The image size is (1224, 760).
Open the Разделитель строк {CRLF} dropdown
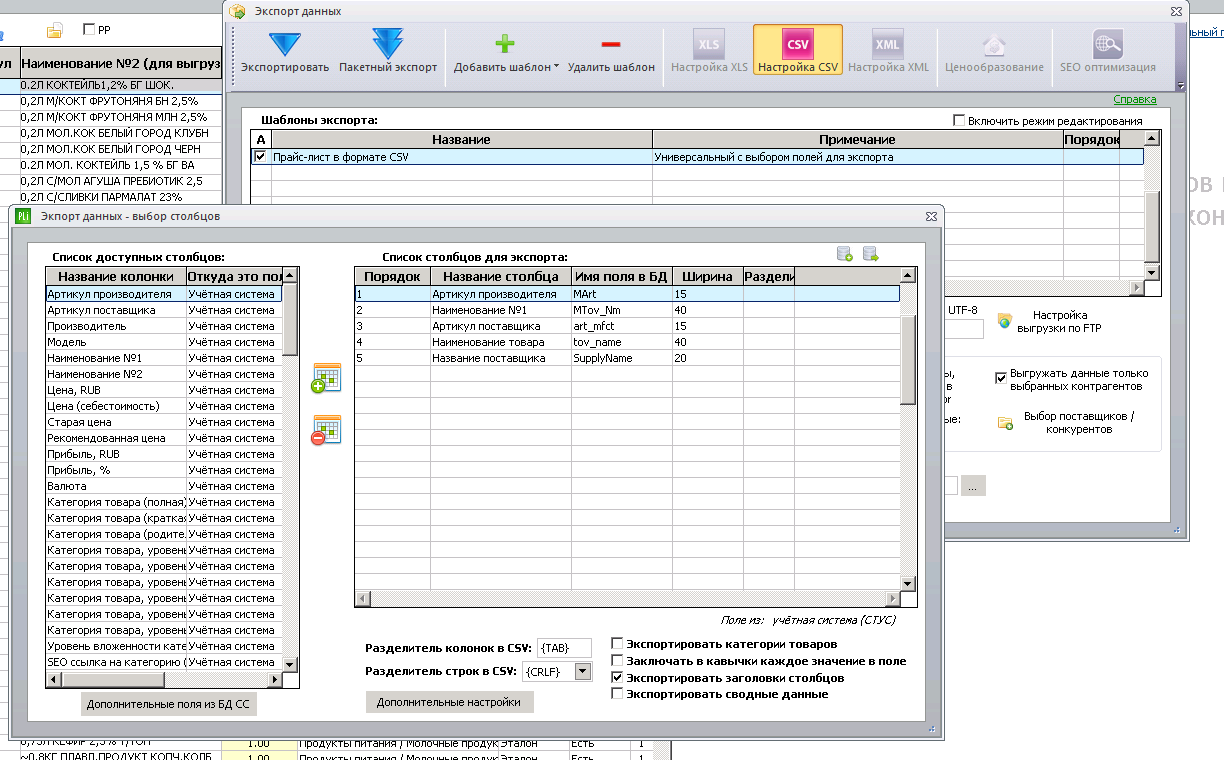coord(583,672)
